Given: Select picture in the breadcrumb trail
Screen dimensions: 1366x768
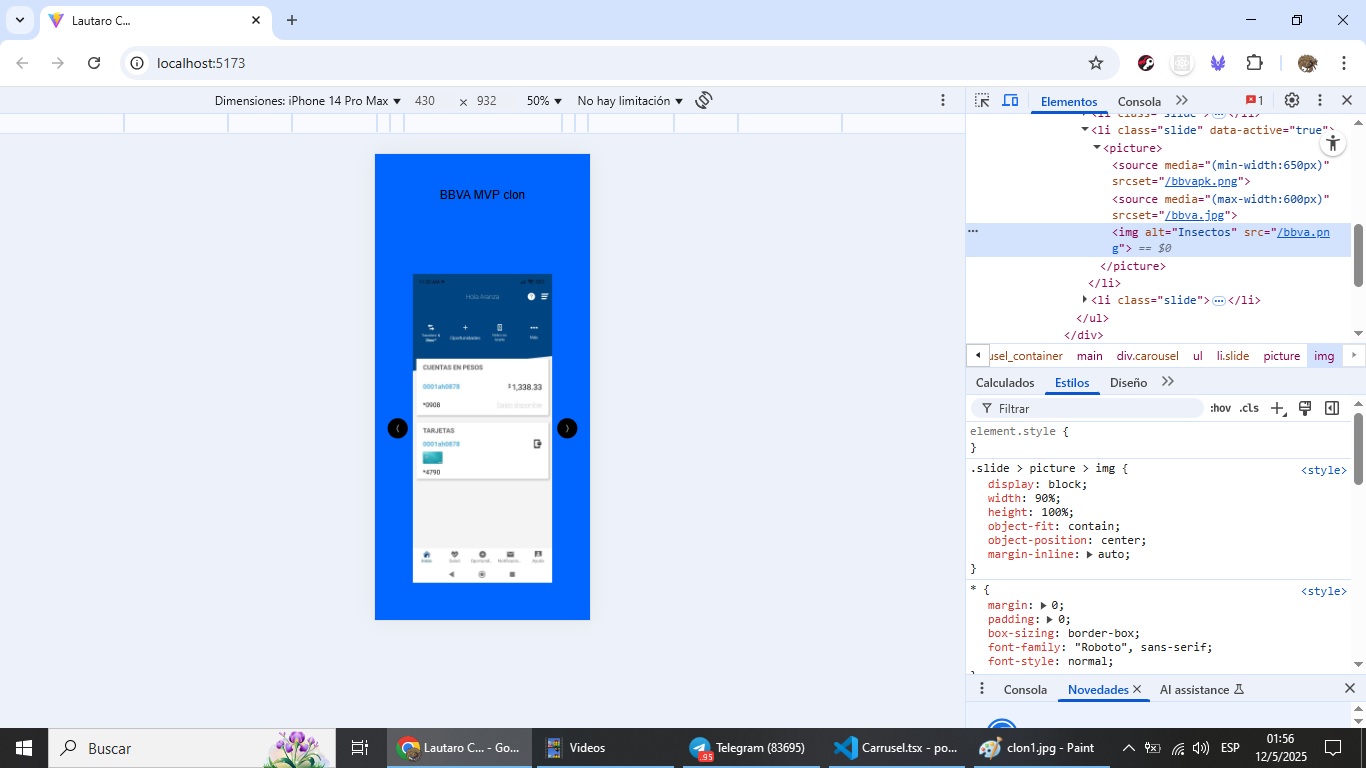Looking at the screenshot, I should tap(1282, 356).
